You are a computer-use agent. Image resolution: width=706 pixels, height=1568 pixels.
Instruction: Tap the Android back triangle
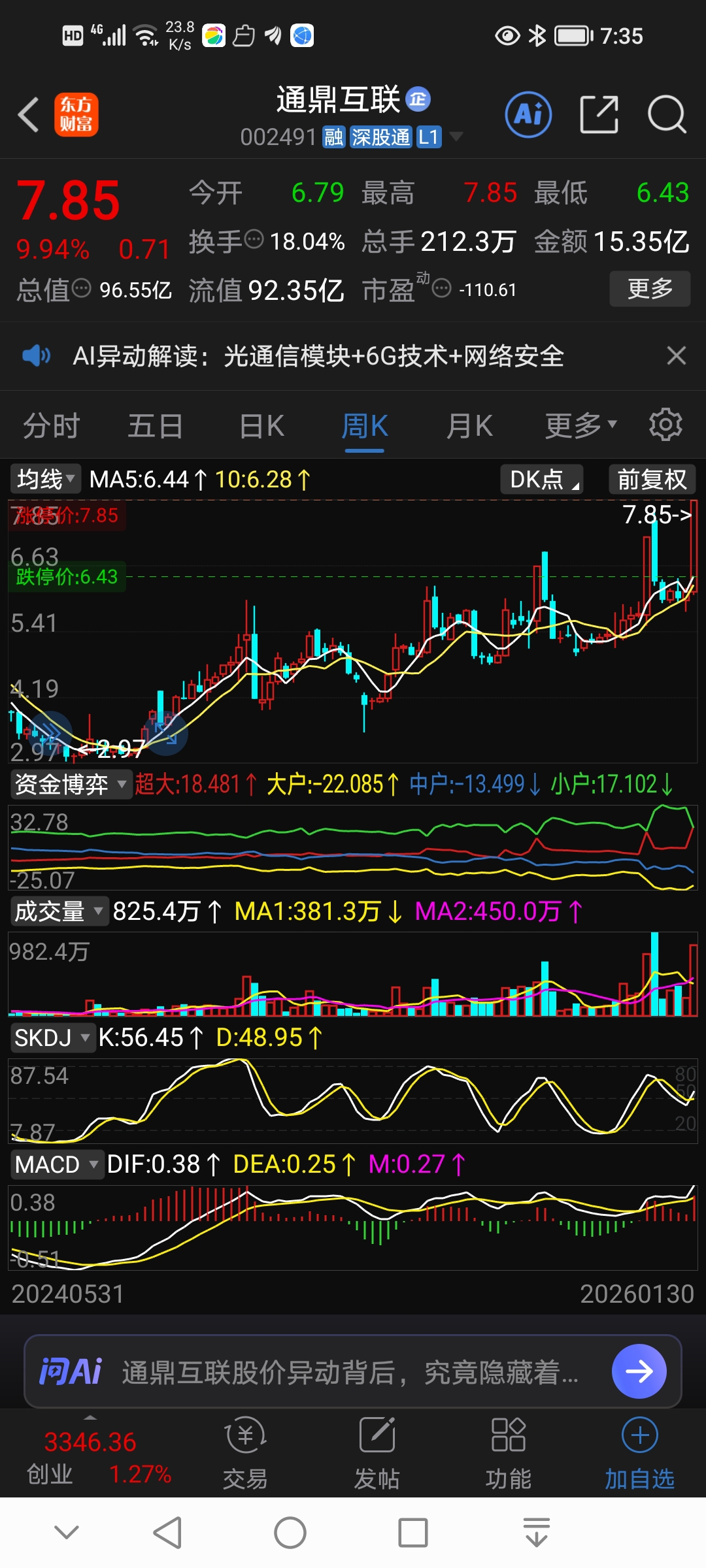click(167, 1532)
